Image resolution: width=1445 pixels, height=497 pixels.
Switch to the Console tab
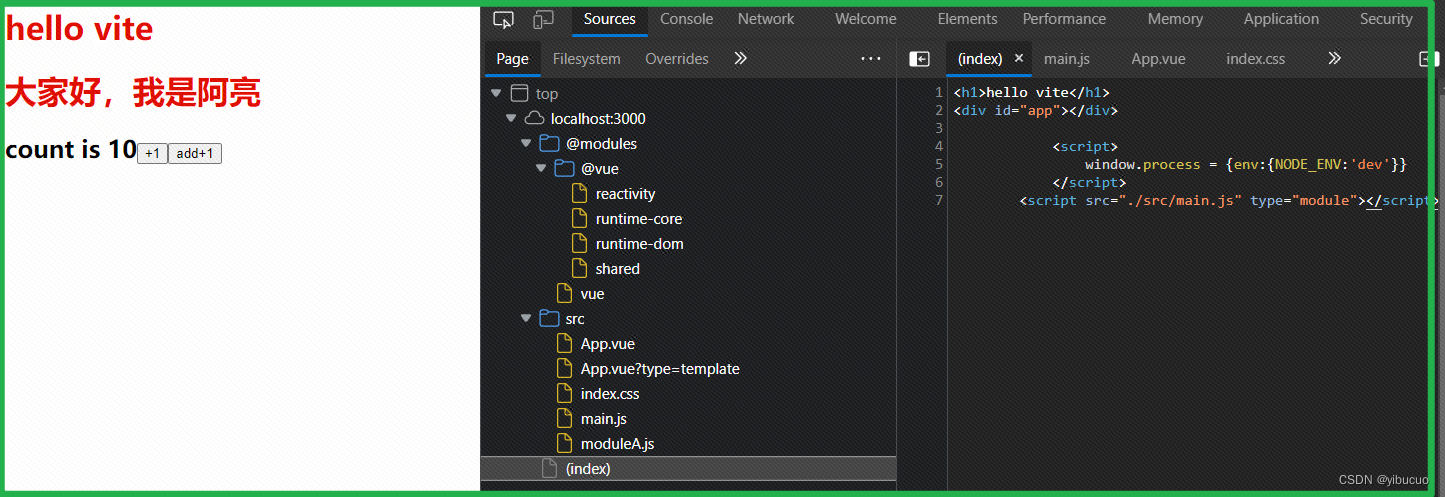(x=687, y=19)
